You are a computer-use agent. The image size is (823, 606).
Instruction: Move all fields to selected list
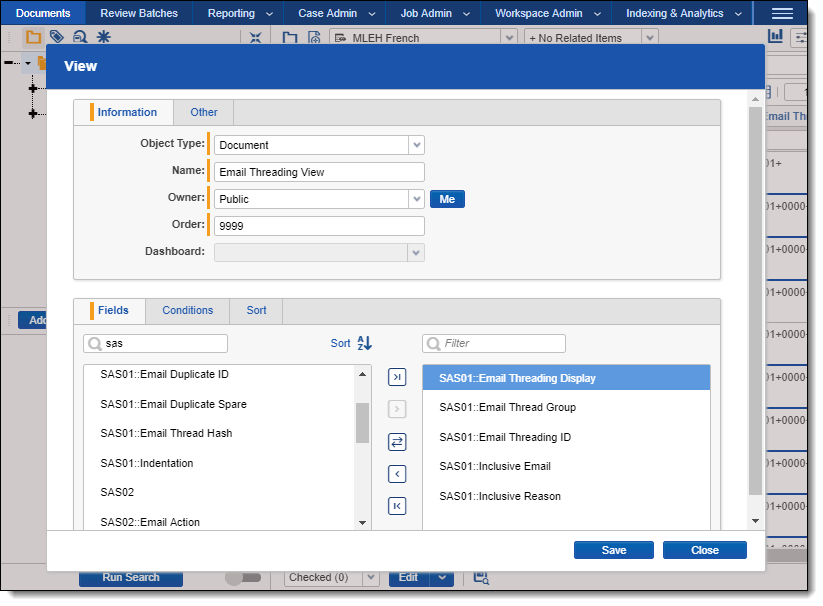(397, 377)
